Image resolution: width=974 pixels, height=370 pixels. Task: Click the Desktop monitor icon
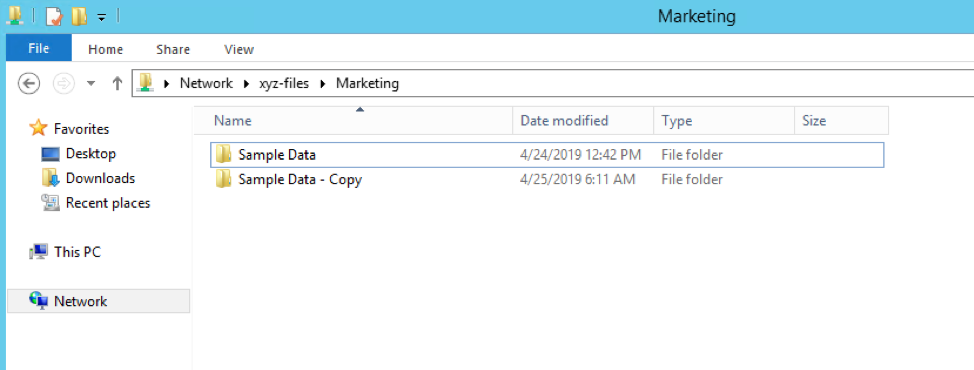click(x=50, y=153)
